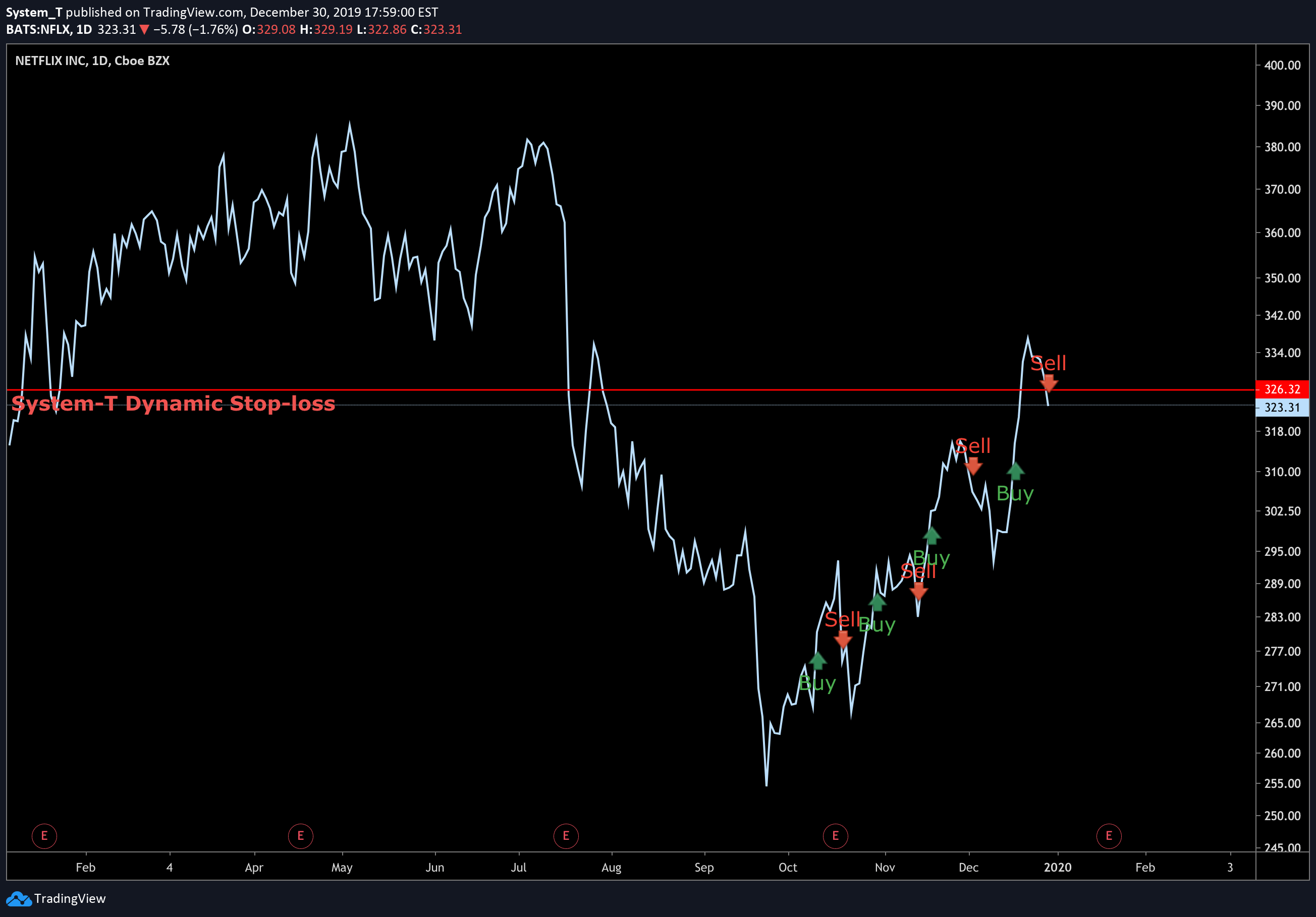Click the topmost Sell arrow near 334

pos(1049,383)
